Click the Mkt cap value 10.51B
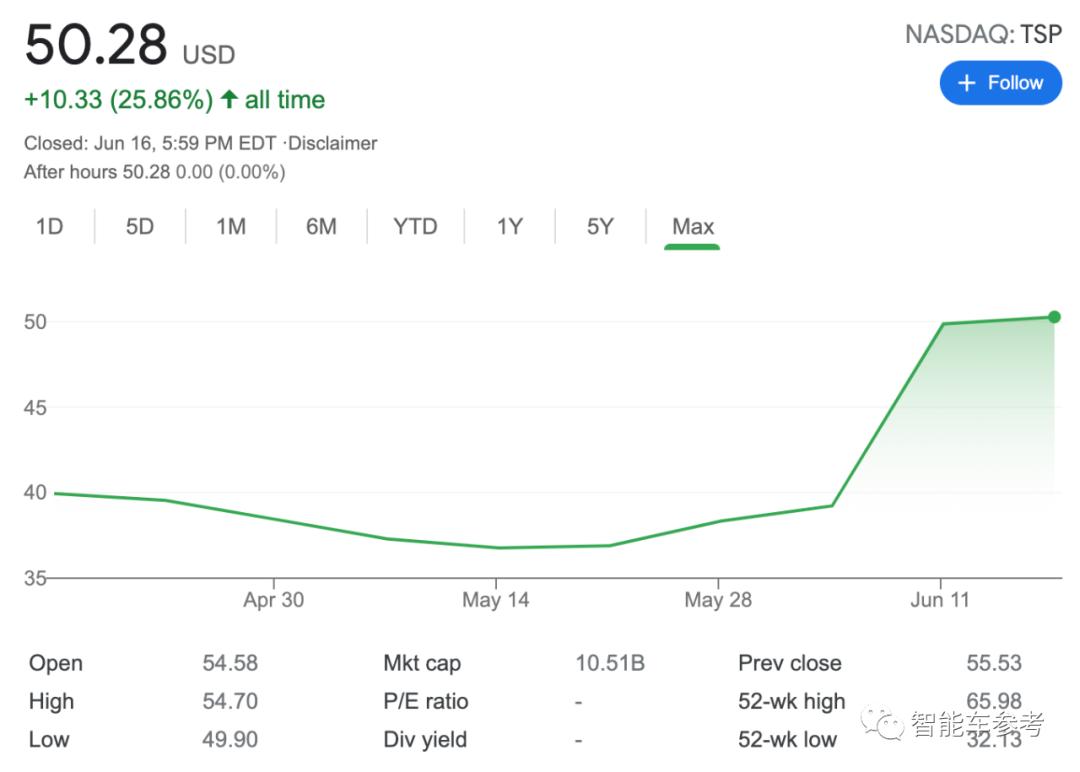The height and width of the screenshot is (772, 1080). coord(610,663)
